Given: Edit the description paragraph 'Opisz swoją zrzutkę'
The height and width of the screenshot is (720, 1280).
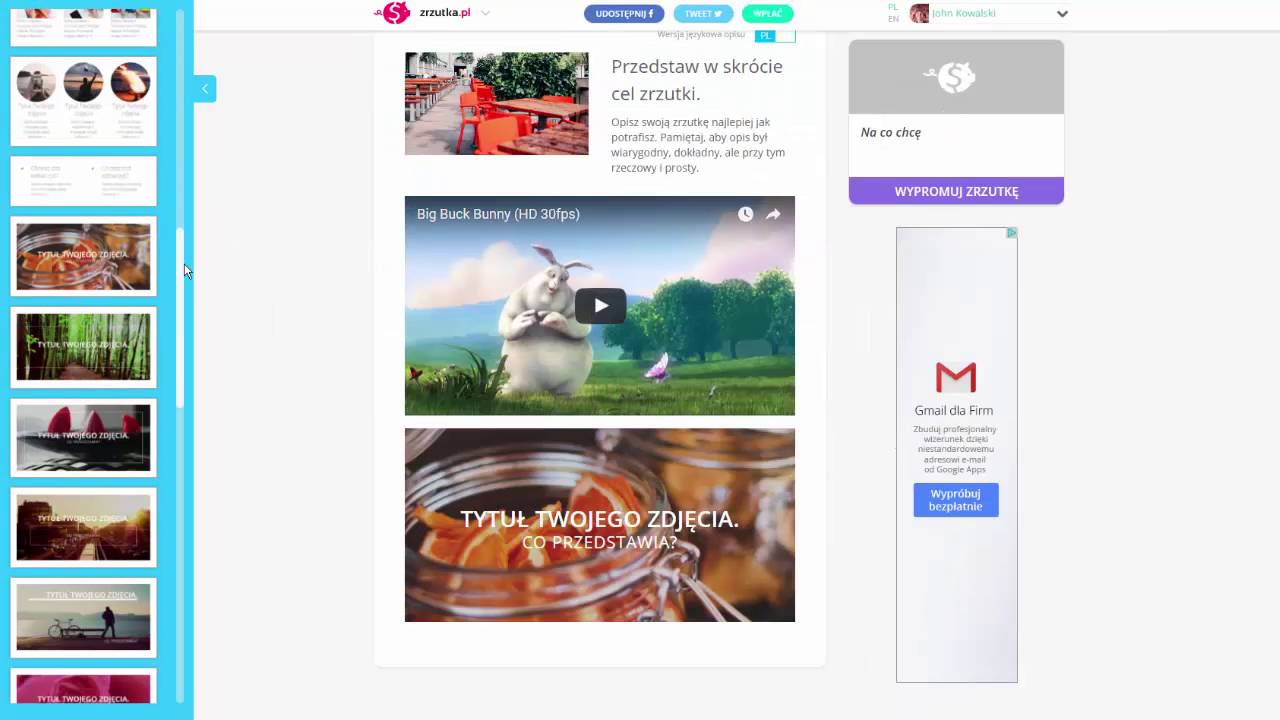Looking at the screenshot, I should (x=698, y=145).
